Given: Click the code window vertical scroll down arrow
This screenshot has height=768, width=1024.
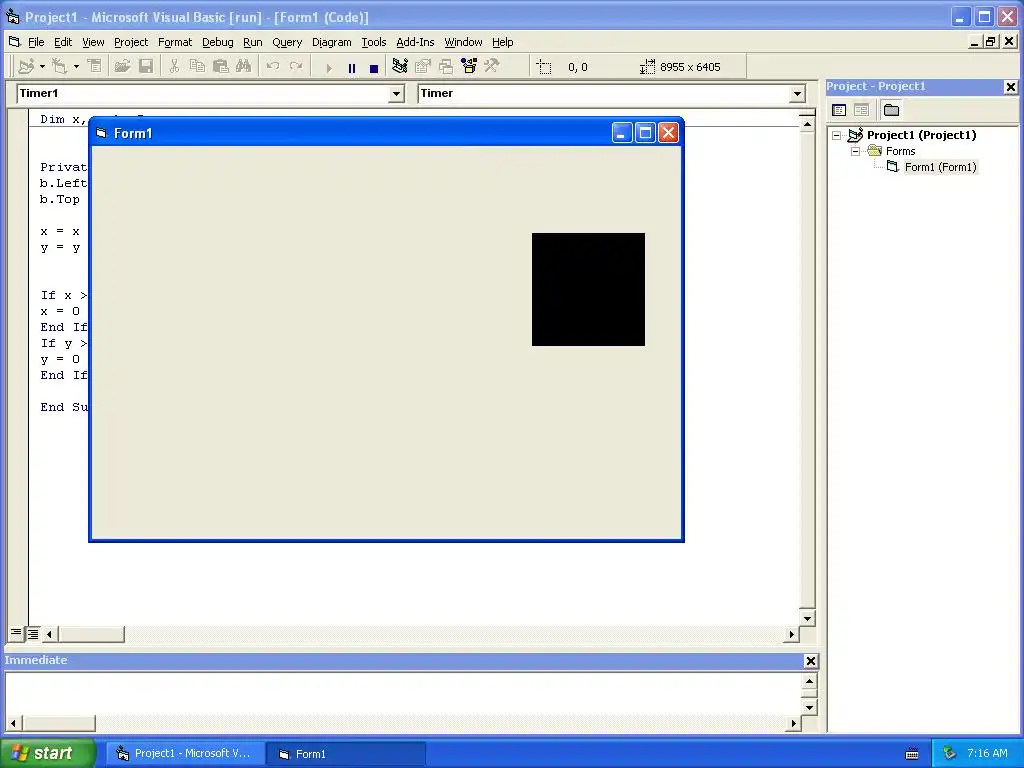Looking at the screenshot, I should (807, 618).
